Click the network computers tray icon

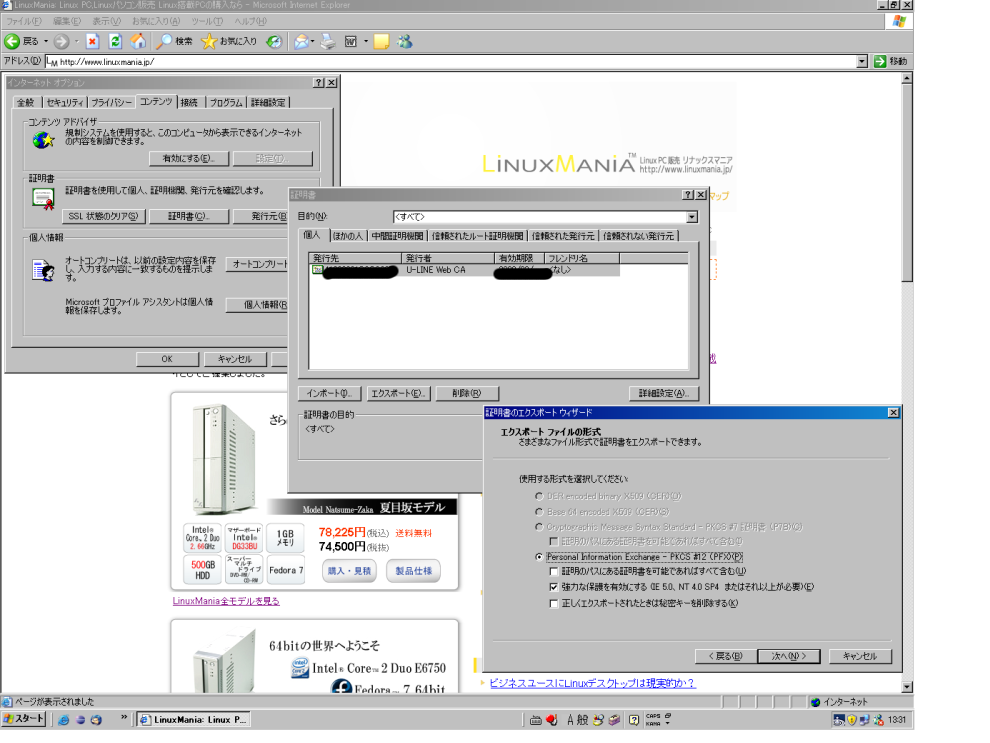tap(864, 720)
